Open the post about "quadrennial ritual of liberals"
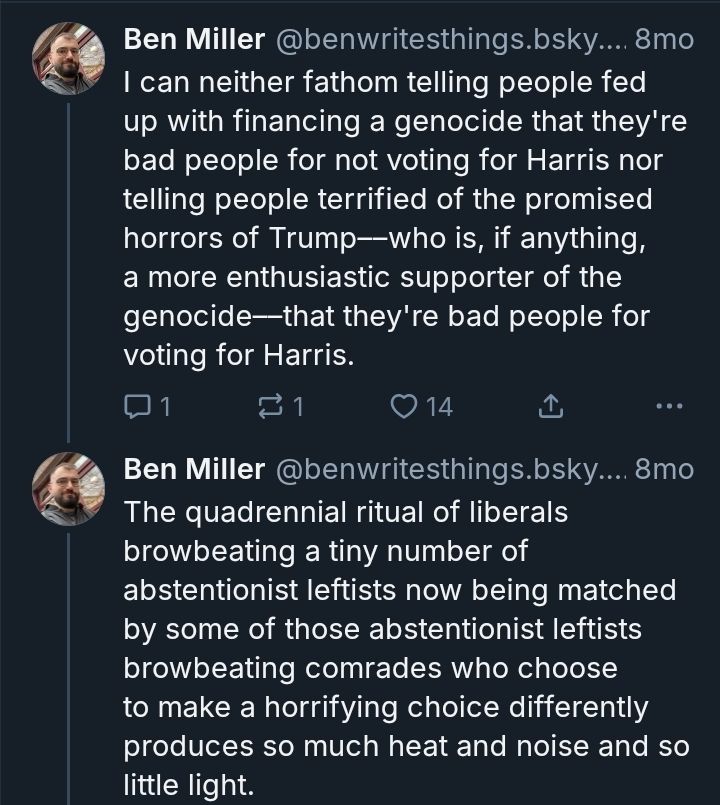The image size is (720, 805). (x=400, y=648)
